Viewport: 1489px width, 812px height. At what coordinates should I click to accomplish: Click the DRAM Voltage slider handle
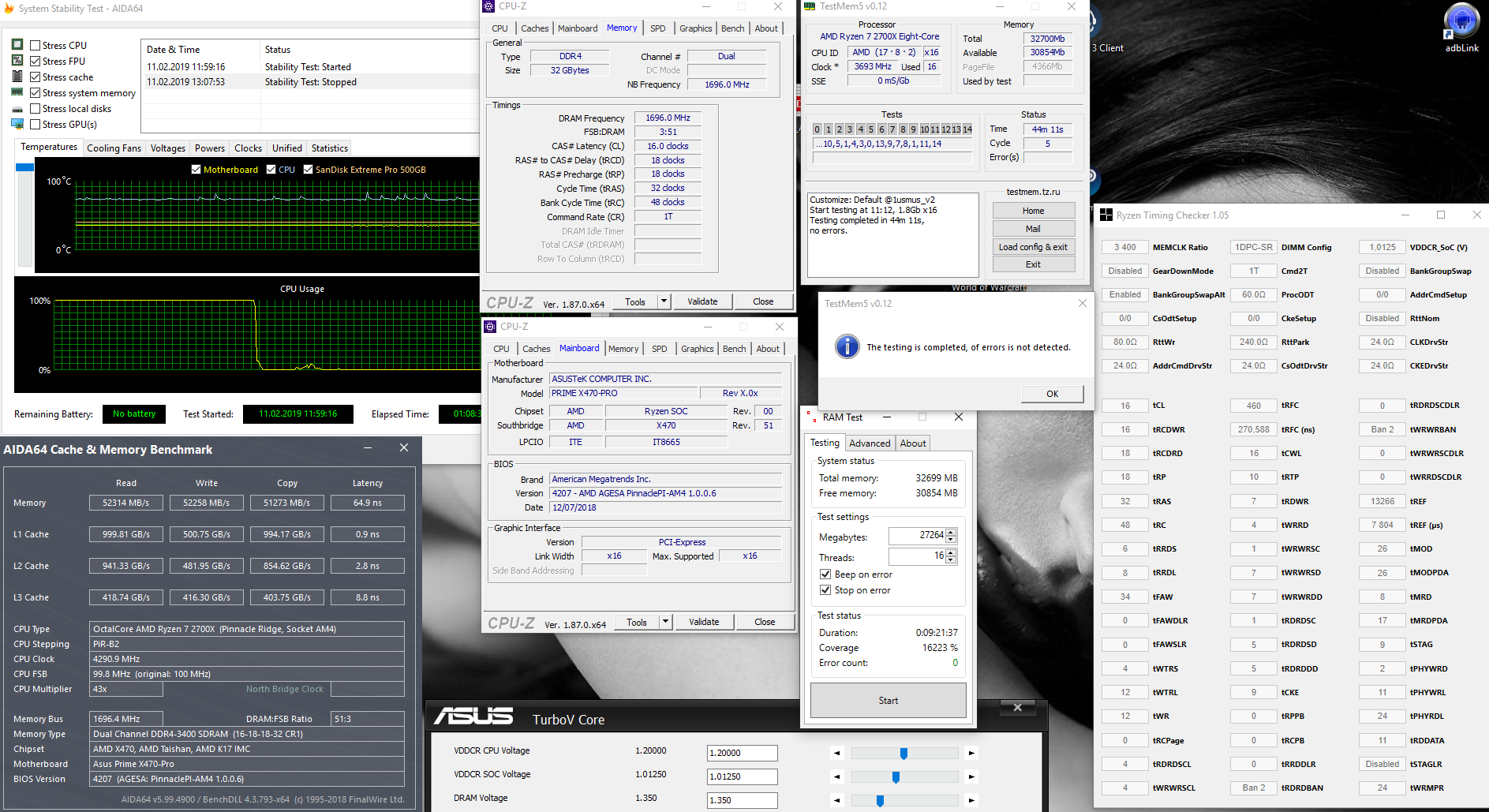tap(880, 801)
